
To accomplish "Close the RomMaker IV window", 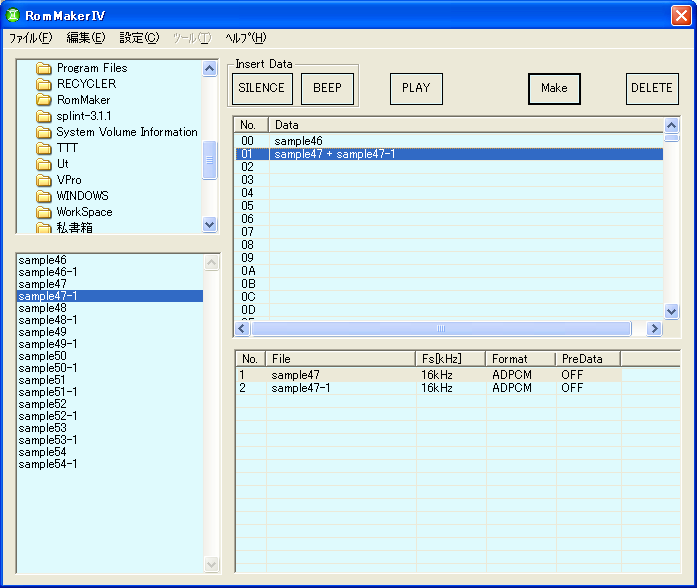I will pos(681,16).
